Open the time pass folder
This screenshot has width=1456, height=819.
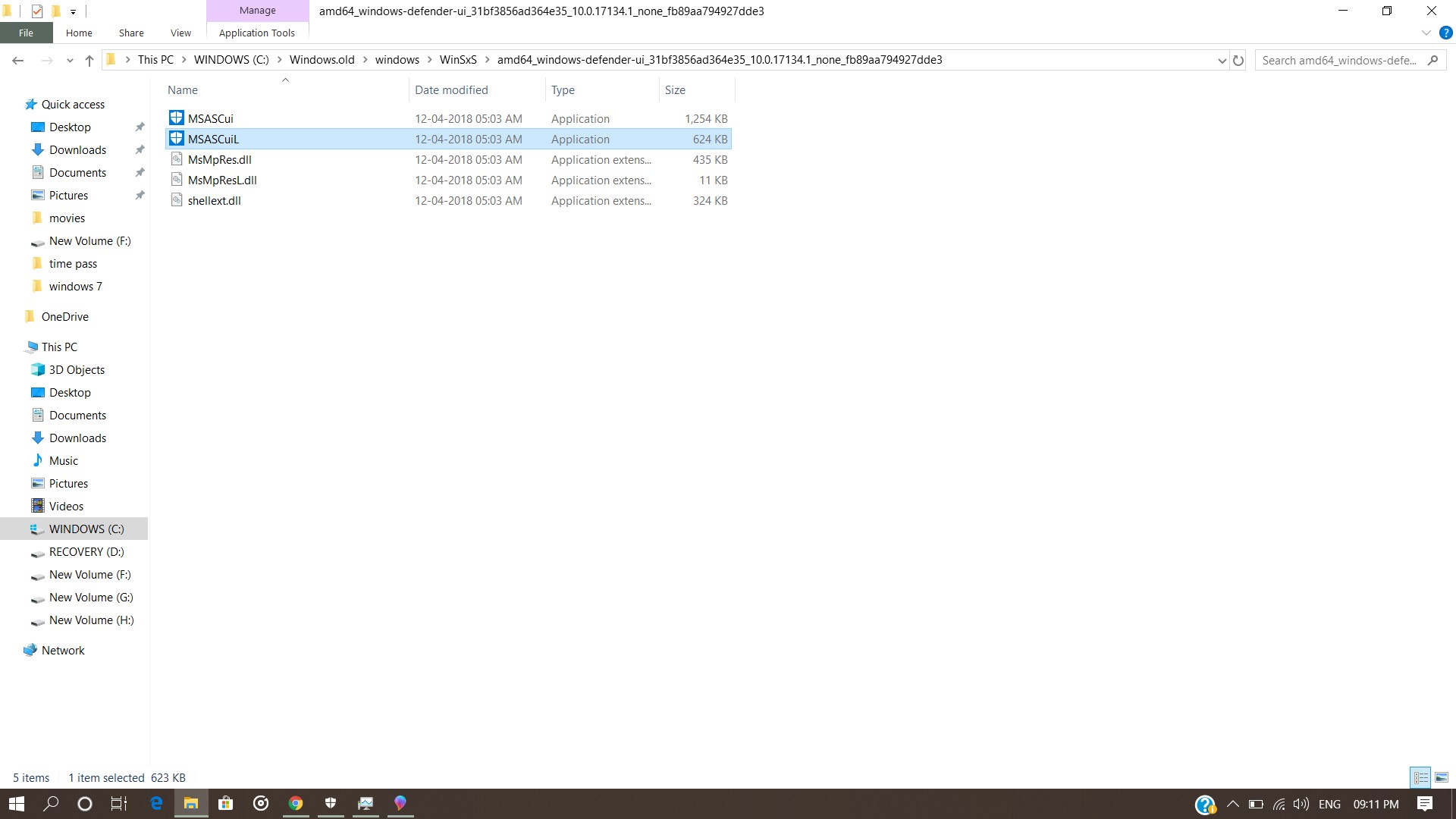pos(73,264)
